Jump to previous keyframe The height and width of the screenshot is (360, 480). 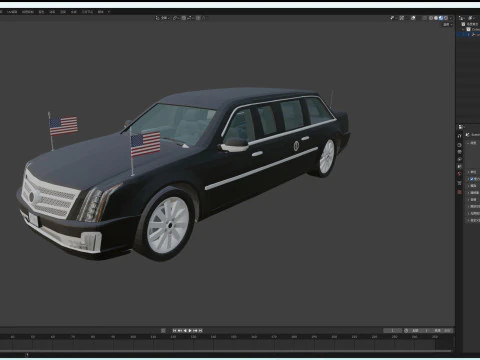(x=180, y=331)
